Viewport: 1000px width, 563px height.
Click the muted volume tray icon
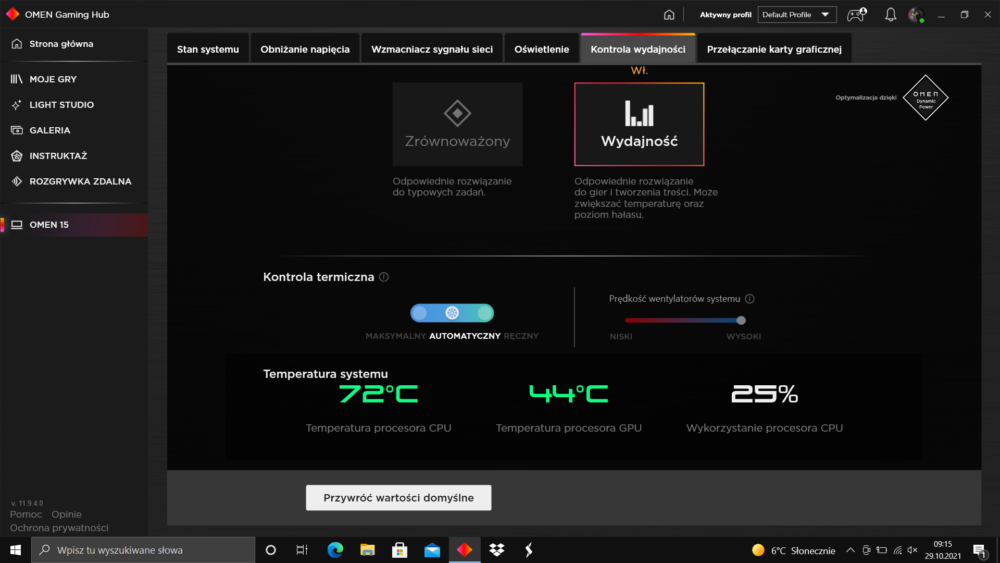913,550
